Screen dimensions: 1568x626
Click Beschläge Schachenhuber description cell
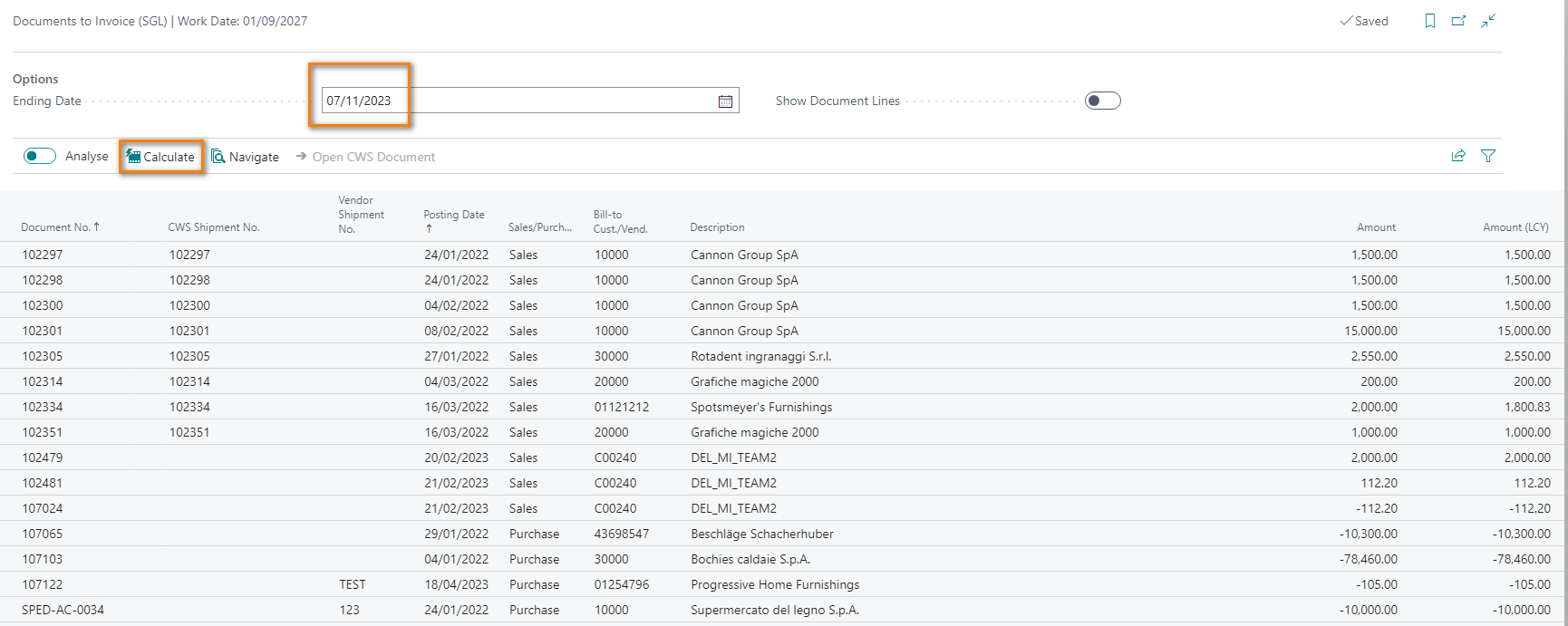(x=762, y=534)
